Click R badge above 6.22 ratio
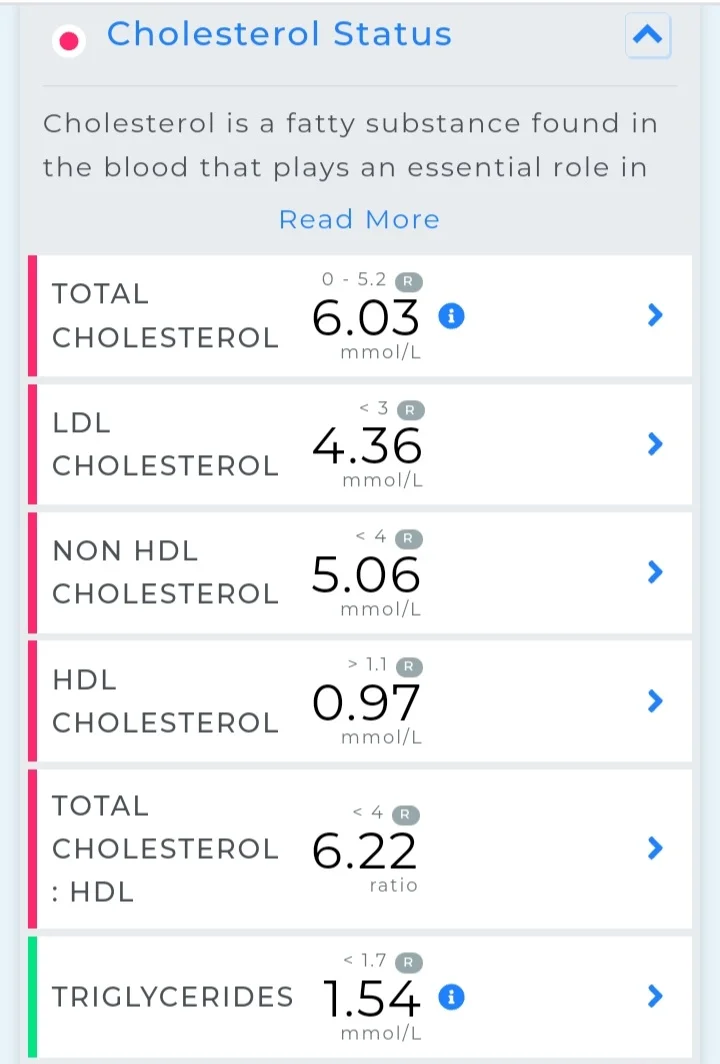 (406, 814)
